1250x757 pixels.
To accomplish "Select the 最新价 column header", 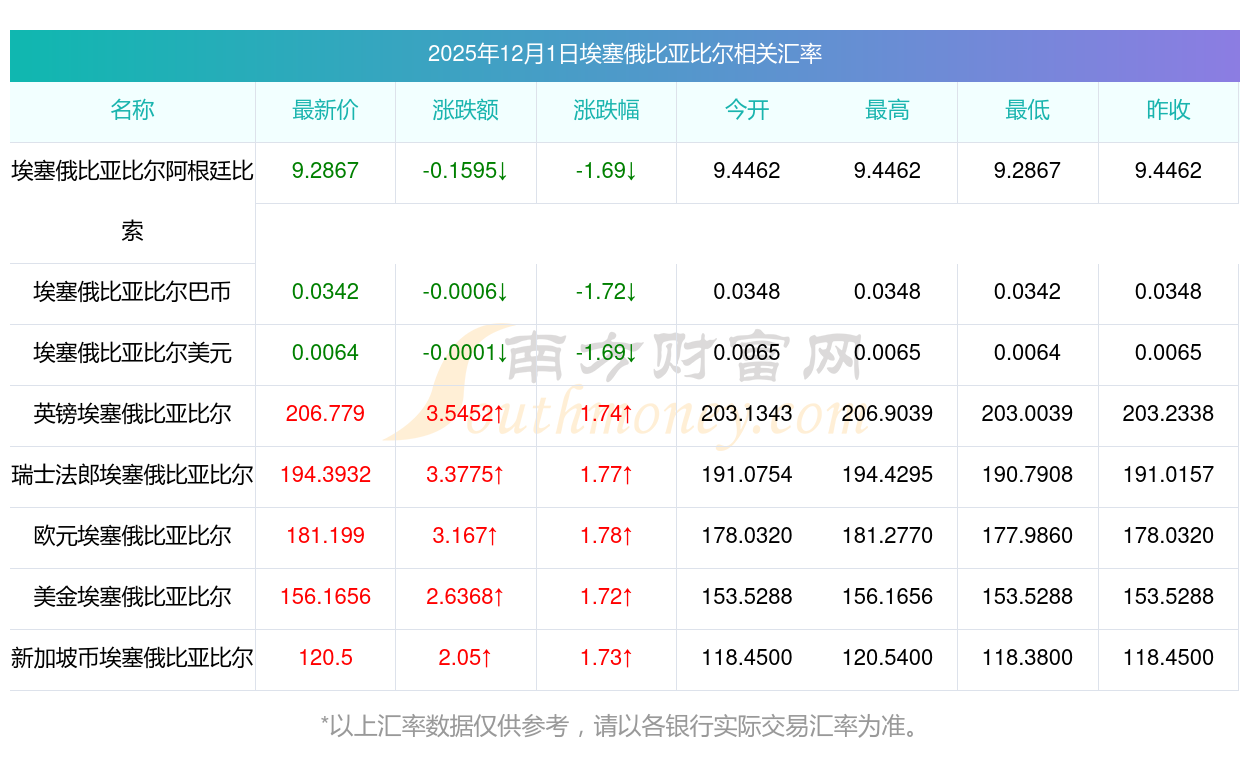I will point(325,110).
